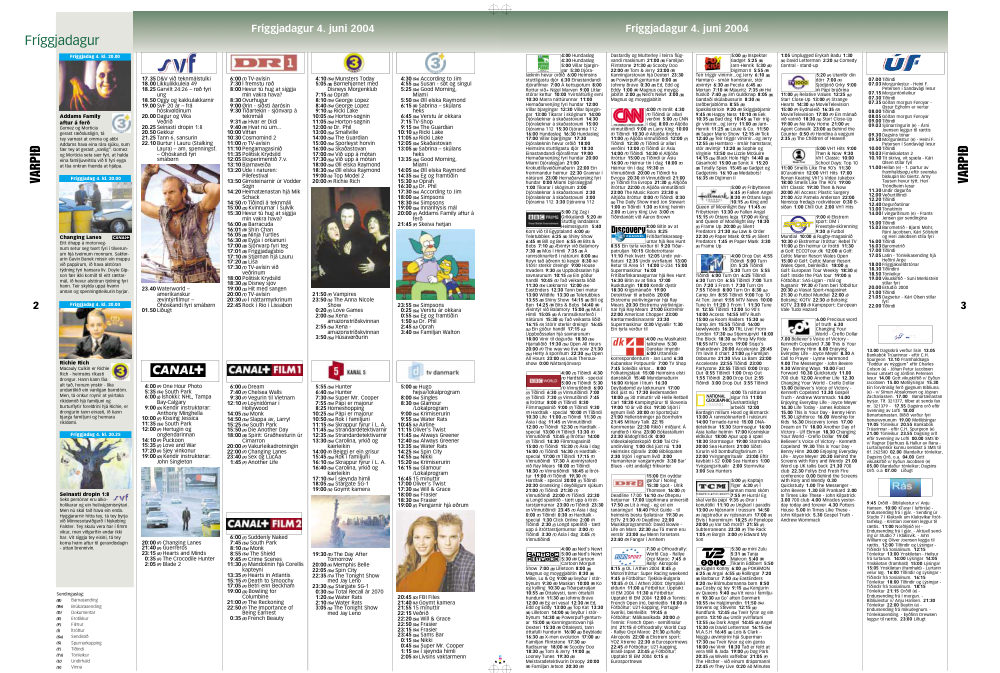Open the 3+ channel logo heading its listings column
The image size is (1000, 673).
pos(435,63)
